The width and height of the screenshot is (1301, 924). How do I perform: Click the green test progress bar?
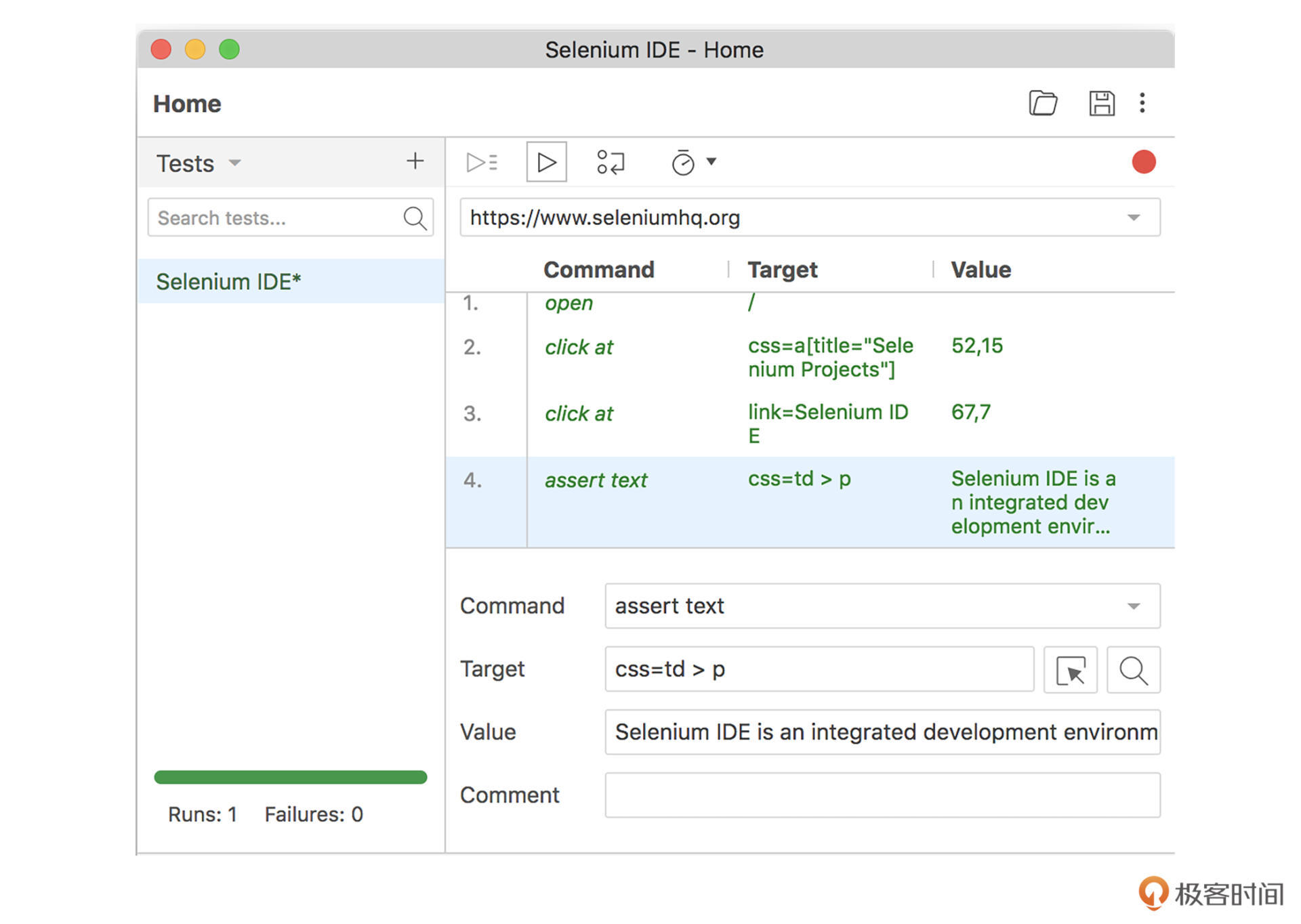click(290, 777)
